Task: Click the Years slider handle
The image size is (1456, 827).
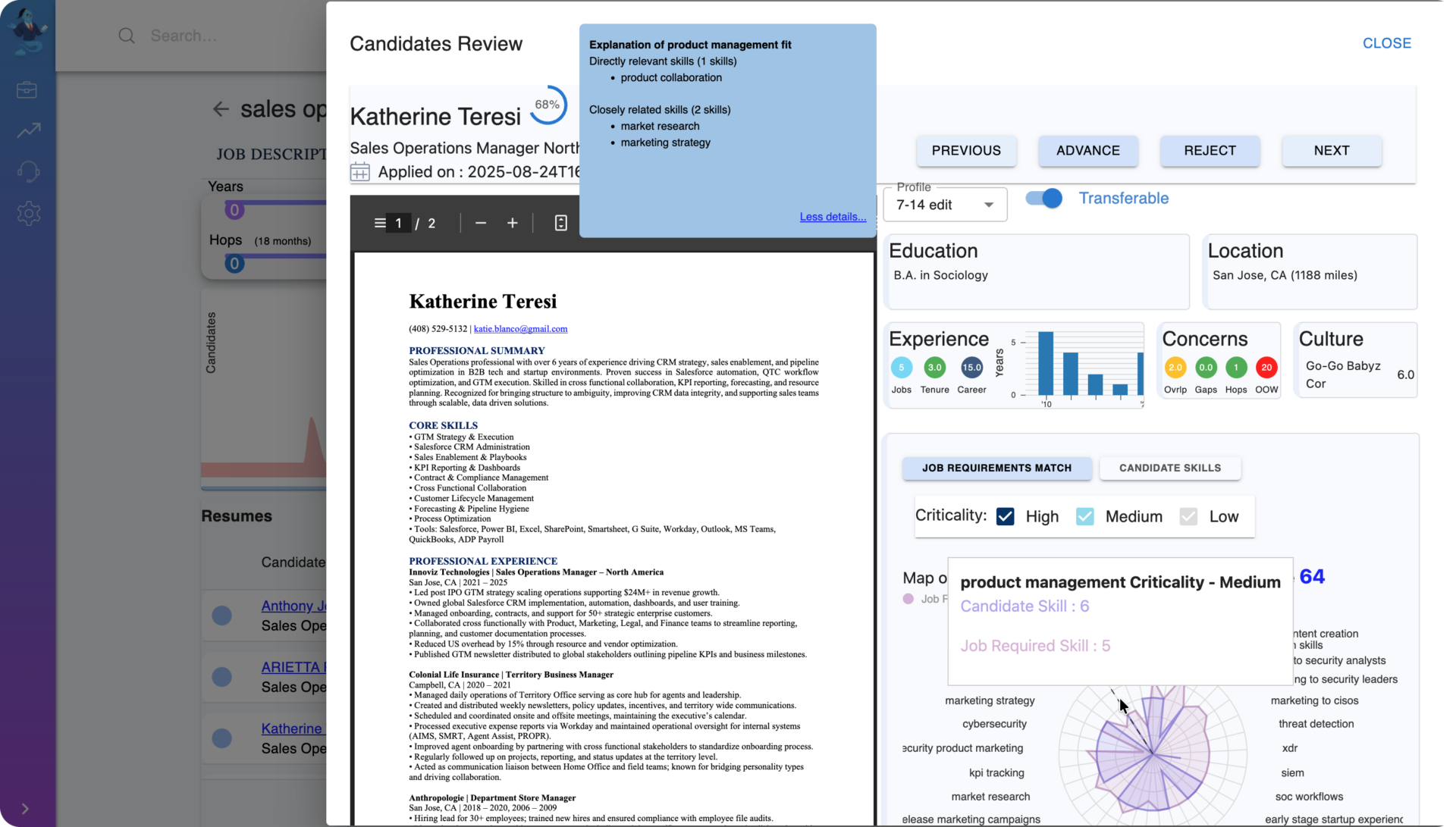Action: (234, 210)
